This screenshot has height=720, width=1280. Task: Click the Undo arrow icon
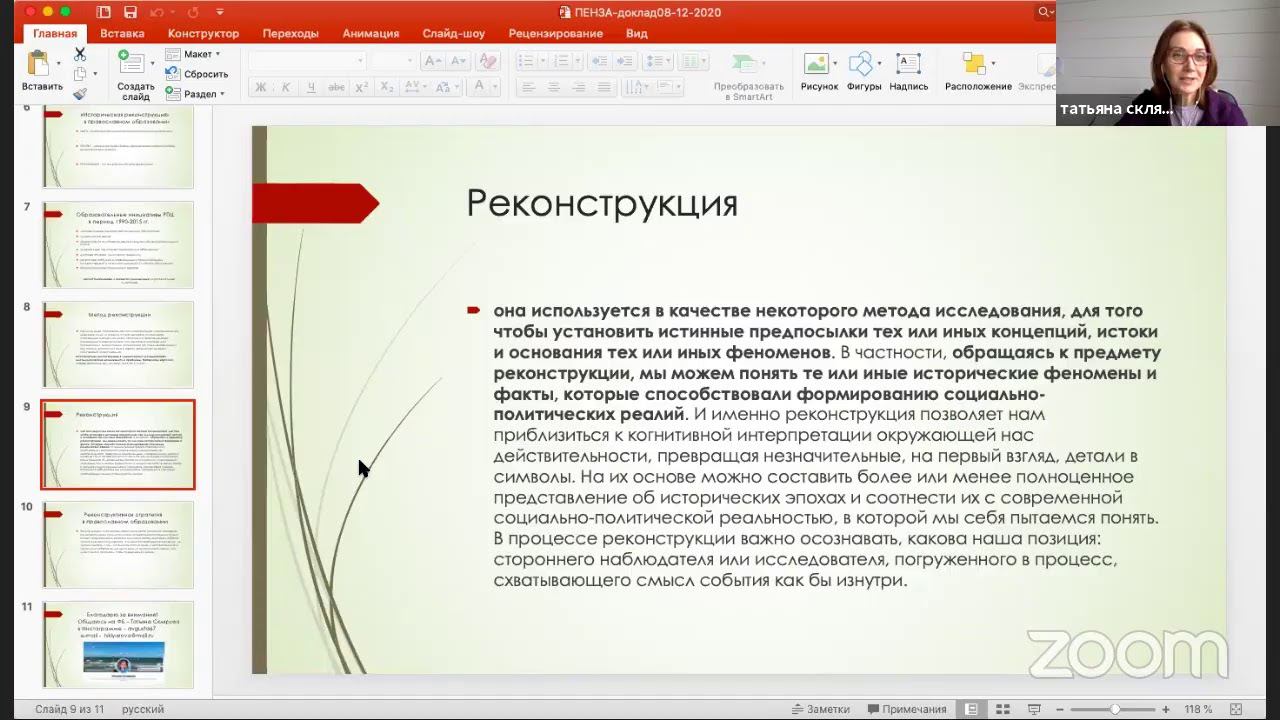[157, 12]
